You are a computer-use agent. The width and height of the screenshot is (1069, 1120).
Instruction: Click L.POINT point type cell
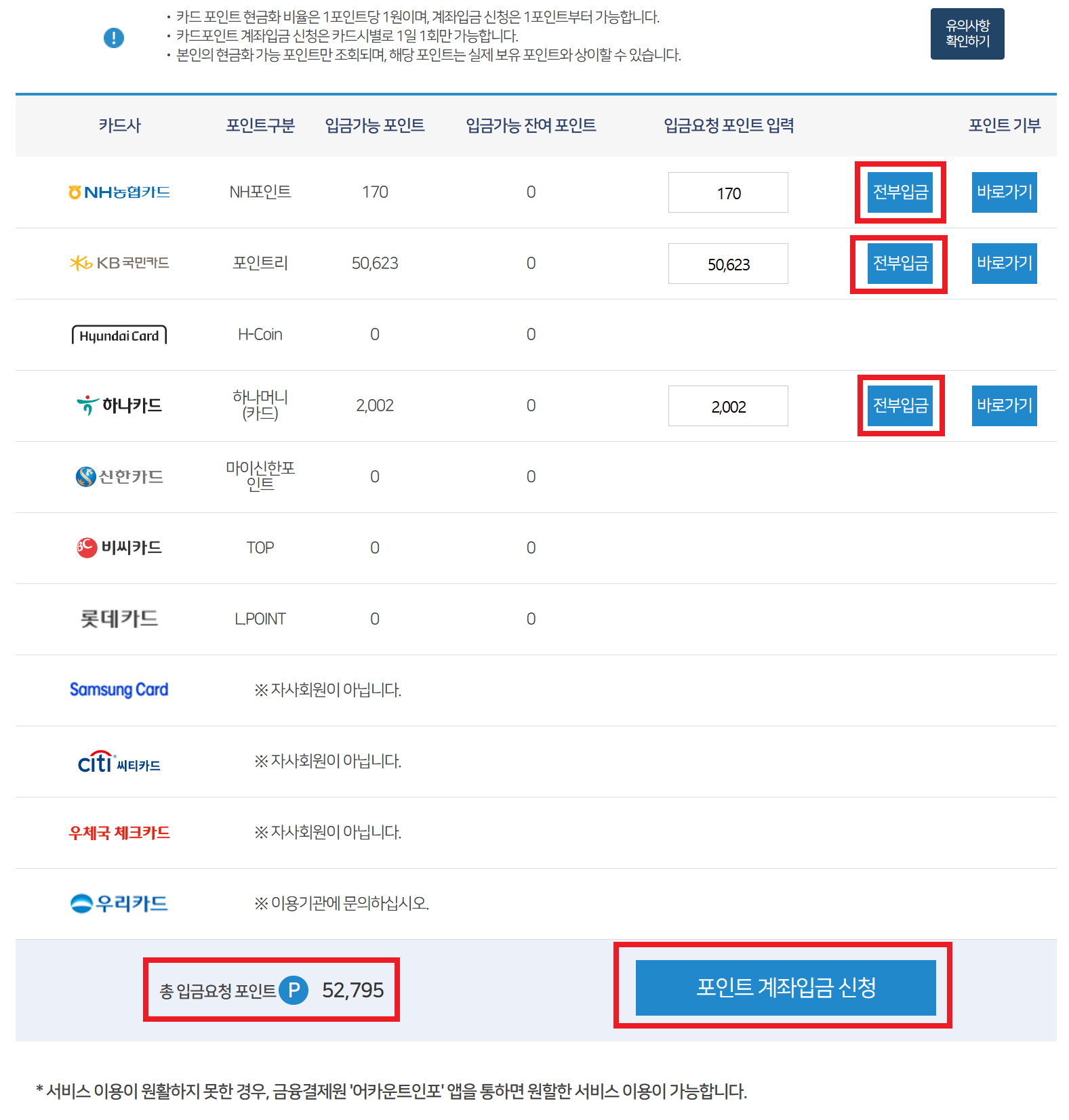pyautogui.click(x=260, y=619)
